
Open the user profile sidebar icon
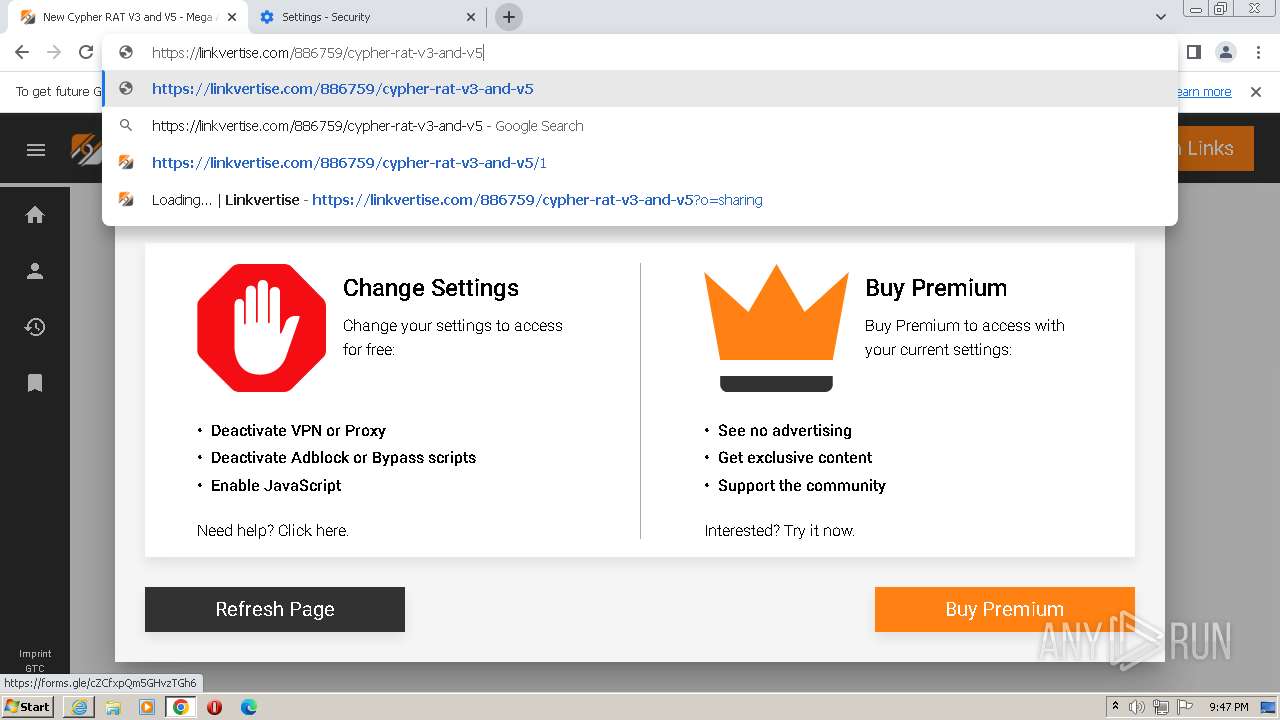(x=35, y=271)
